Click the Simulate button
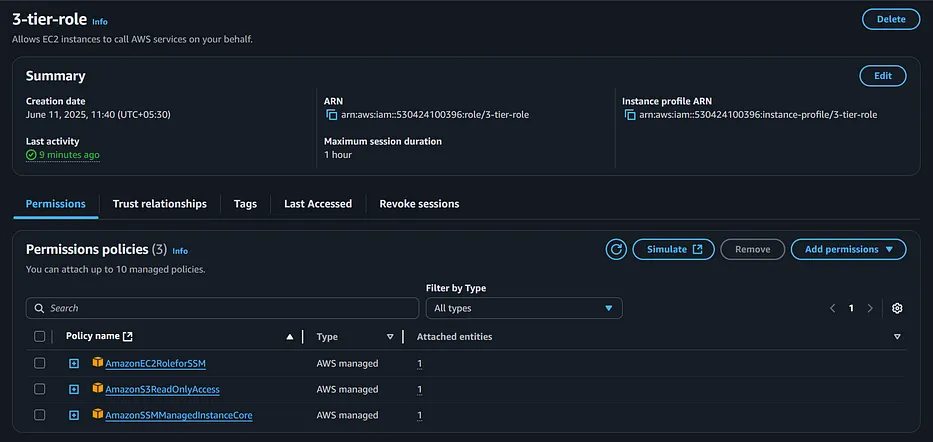The width and height of the screenshot is (933, 442). [x=674, y=249]
